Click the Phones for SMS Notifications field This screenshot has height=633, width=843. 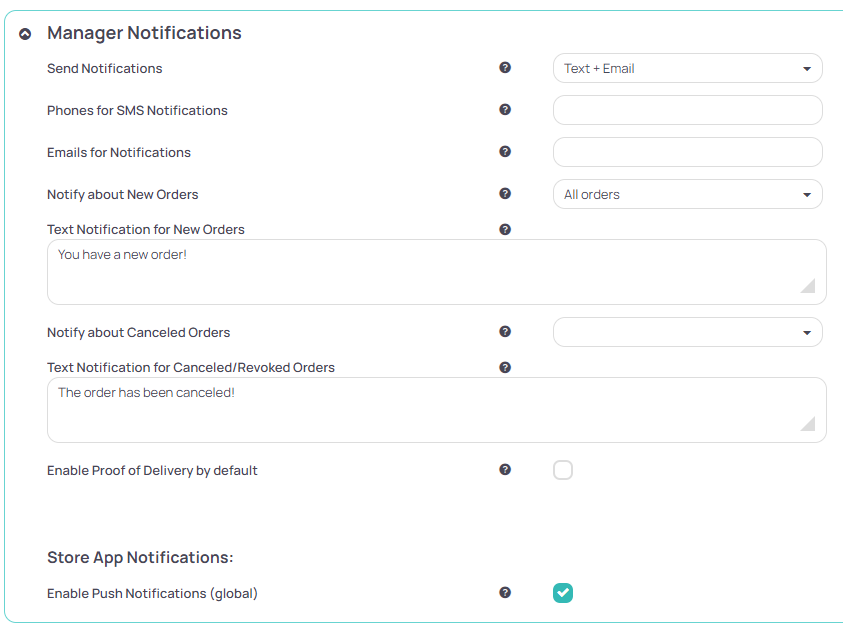pos(687,110)
